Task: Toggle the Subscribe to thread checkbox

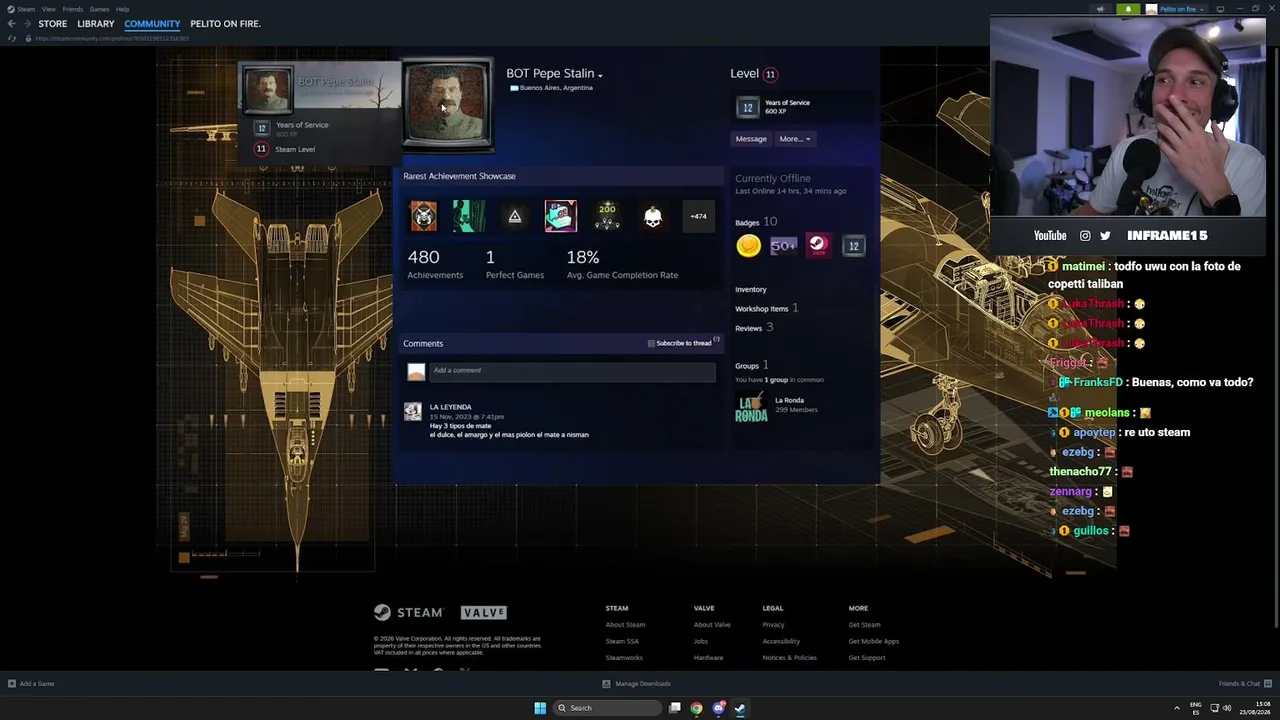Action: 651,344
